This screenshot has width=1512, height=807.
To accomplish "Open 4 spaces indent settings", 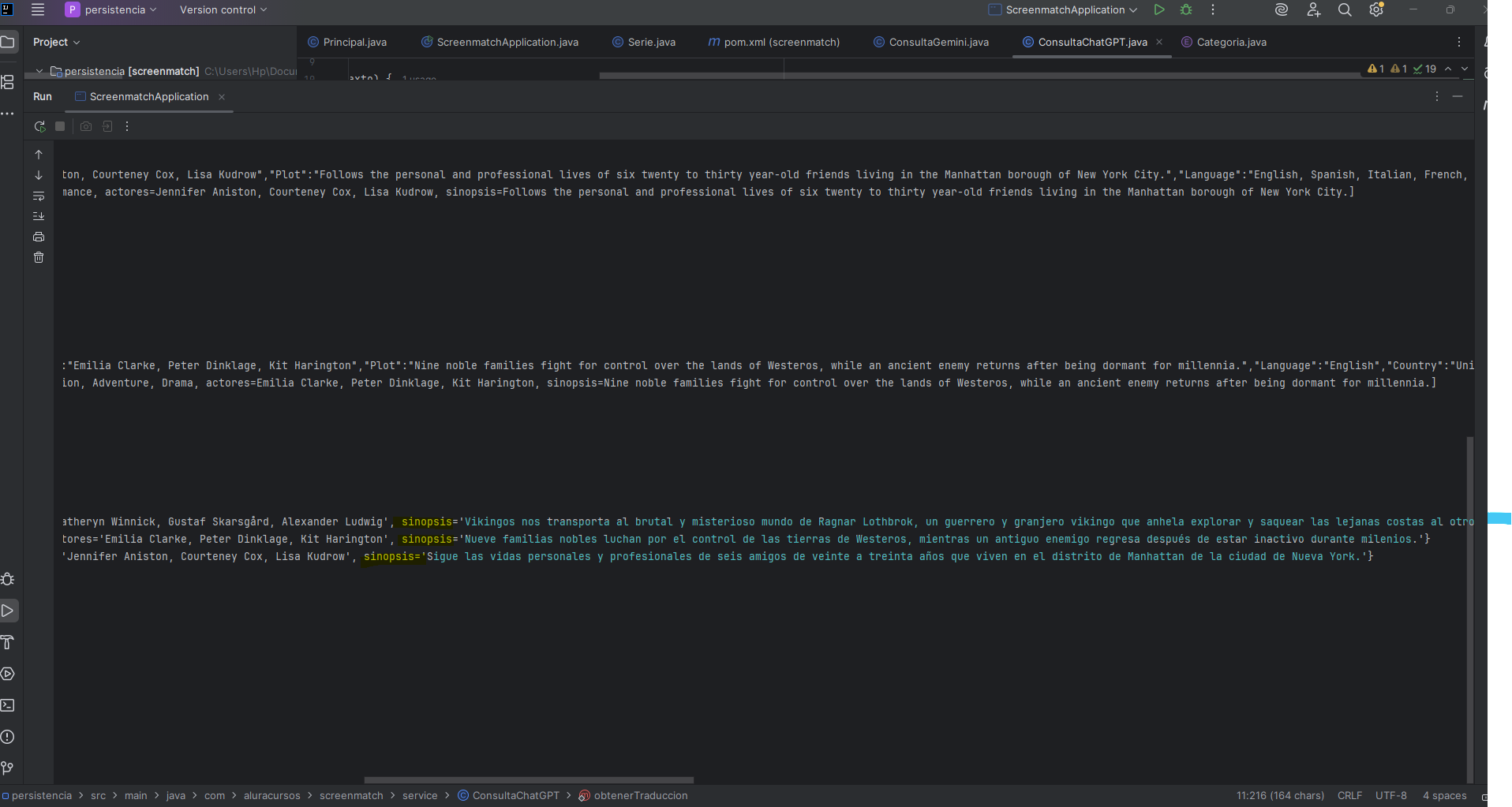I will pyautogui.click(x=1444, y=796).
